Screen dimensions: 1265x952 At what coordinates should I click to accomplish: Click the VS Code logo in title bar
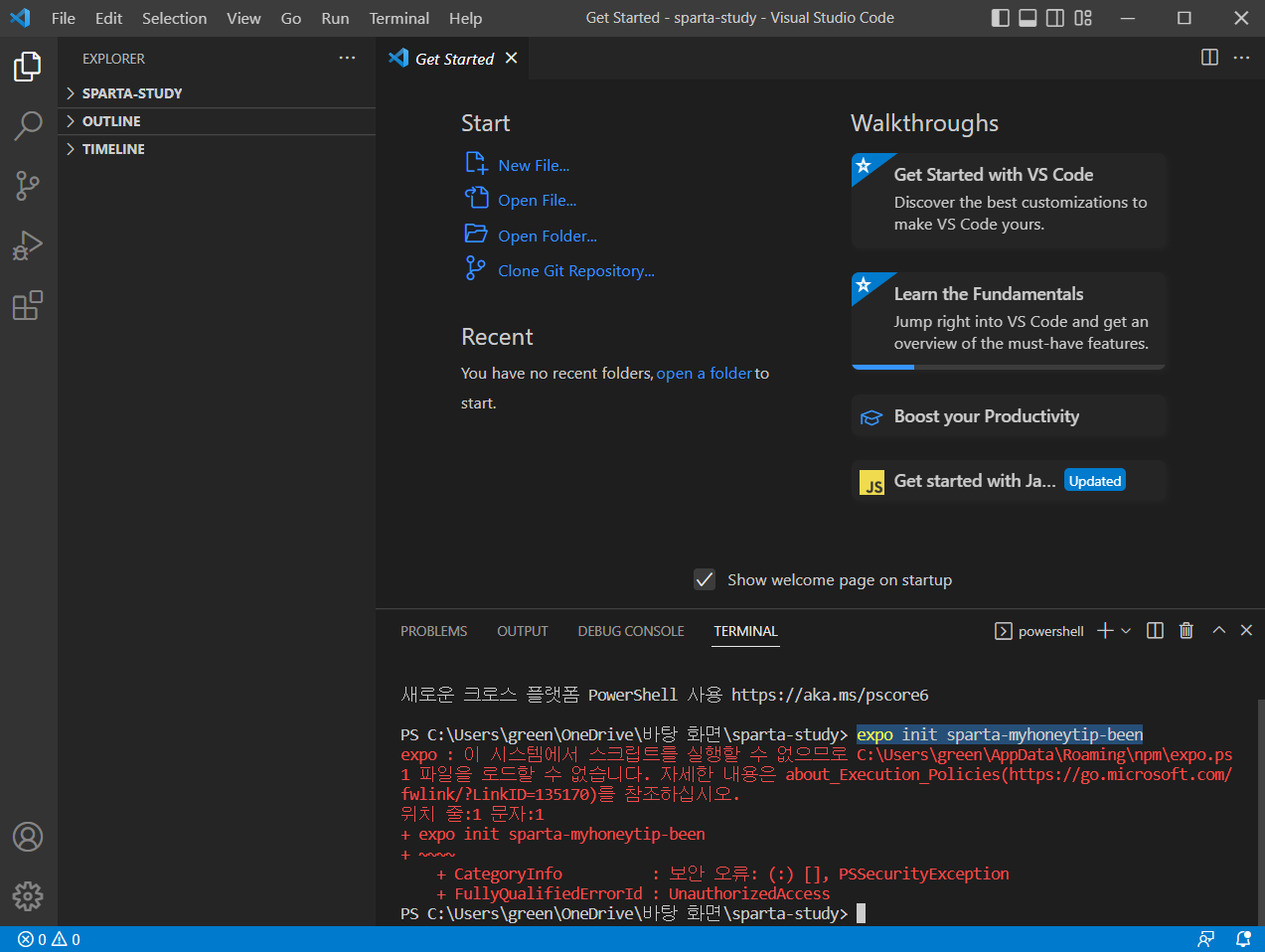[20, 18]
